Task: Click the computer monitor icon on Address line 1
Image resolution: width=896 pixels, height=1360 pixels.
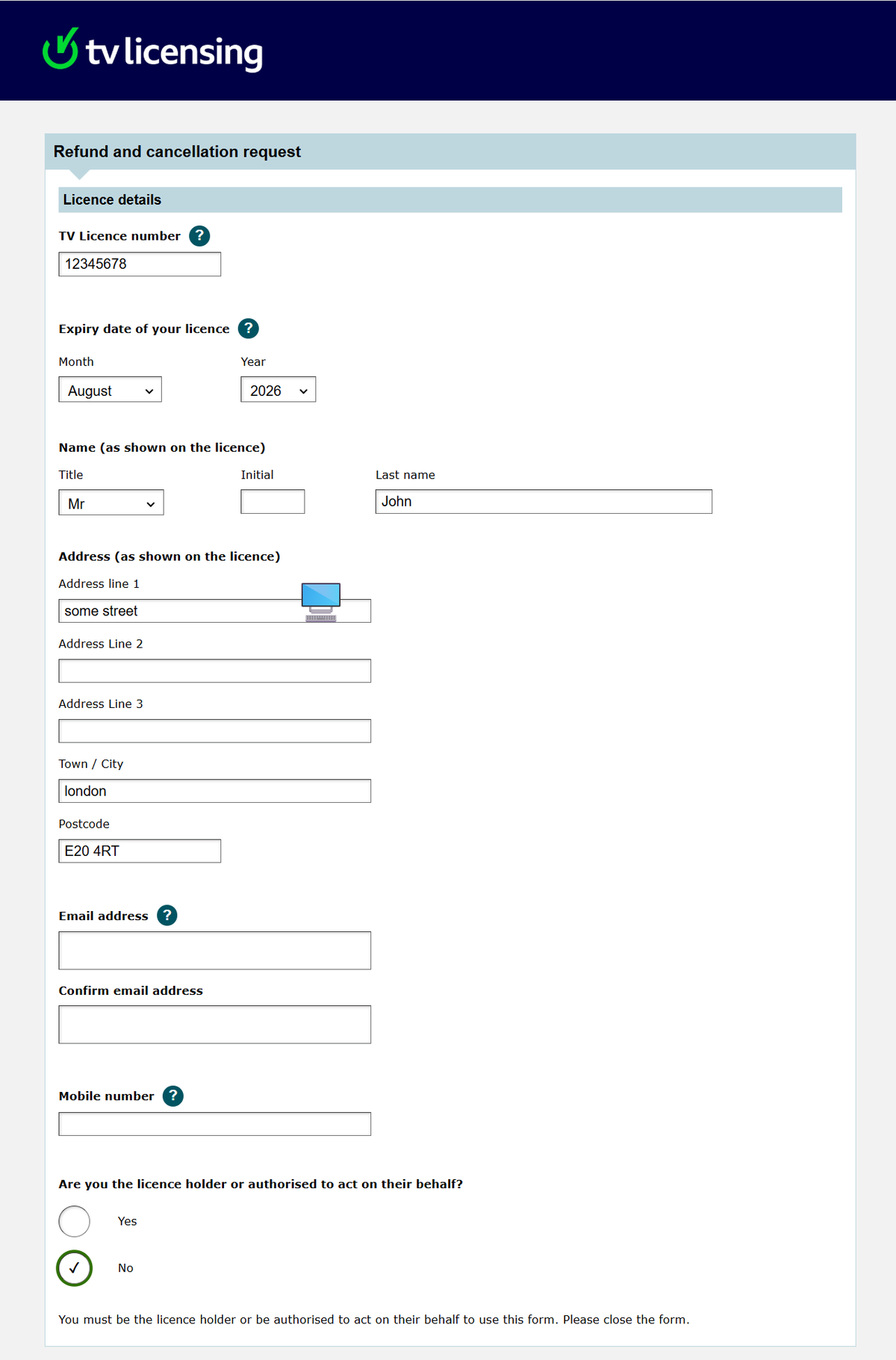Action: (x=321, y=602)
